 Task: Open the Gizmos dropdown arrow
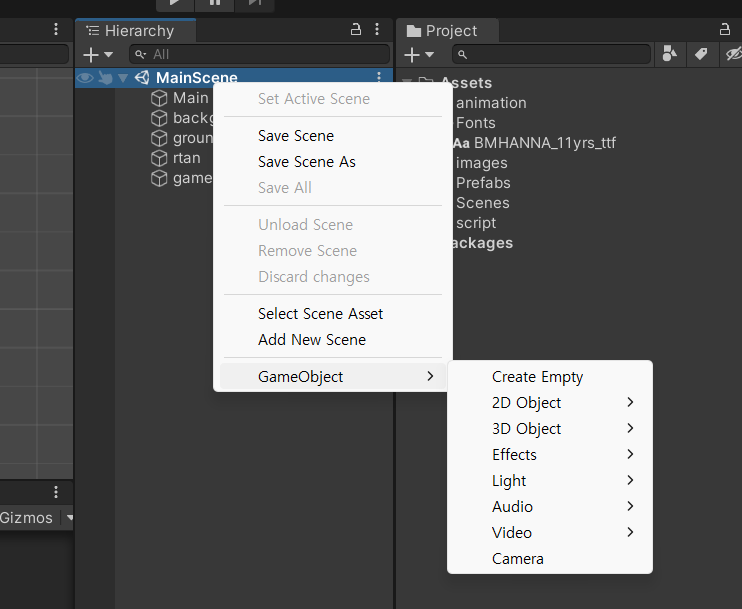(x=70, y=518)
